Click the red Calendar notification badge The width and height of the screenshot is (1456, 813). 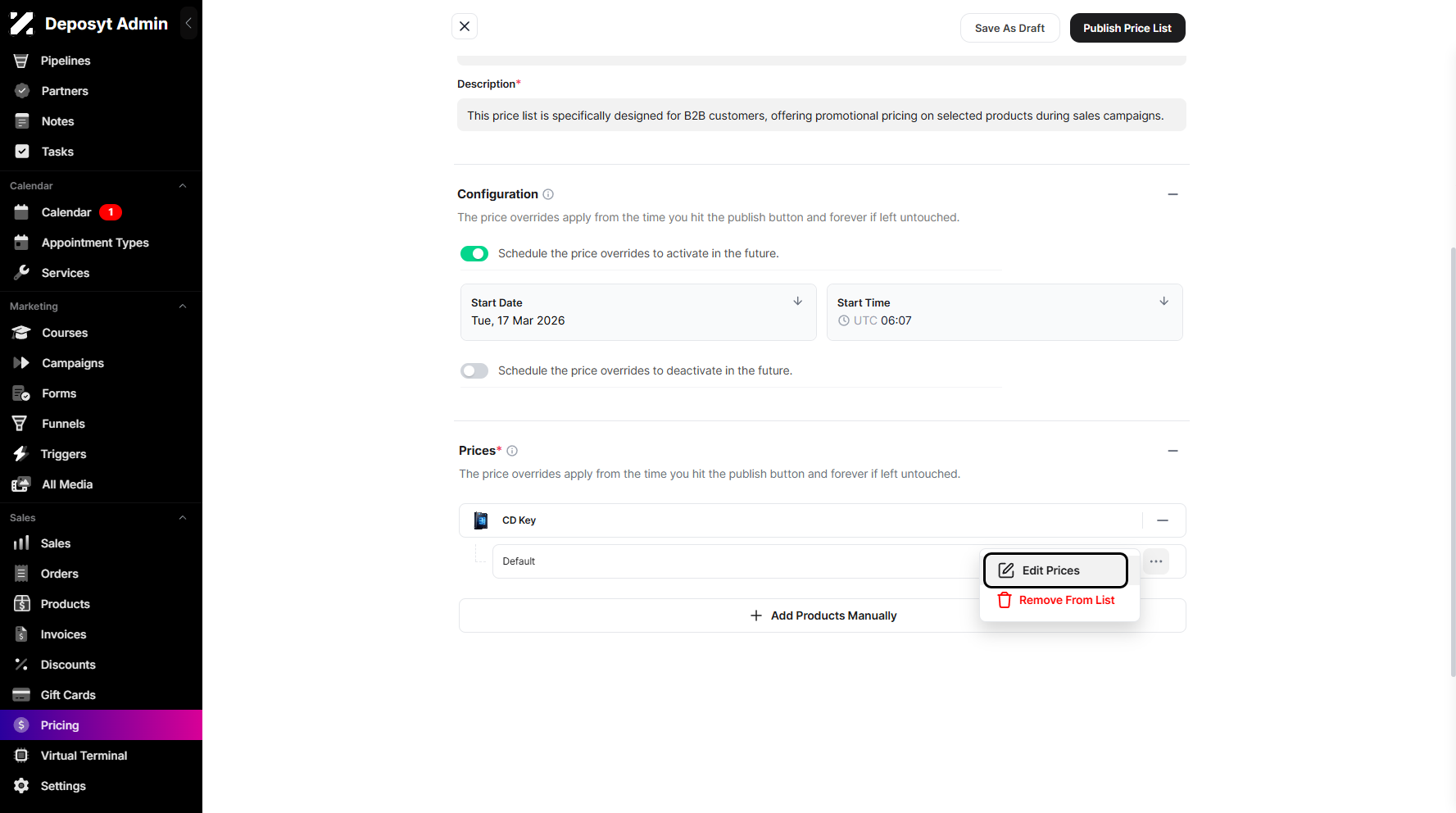coord(111,212)
